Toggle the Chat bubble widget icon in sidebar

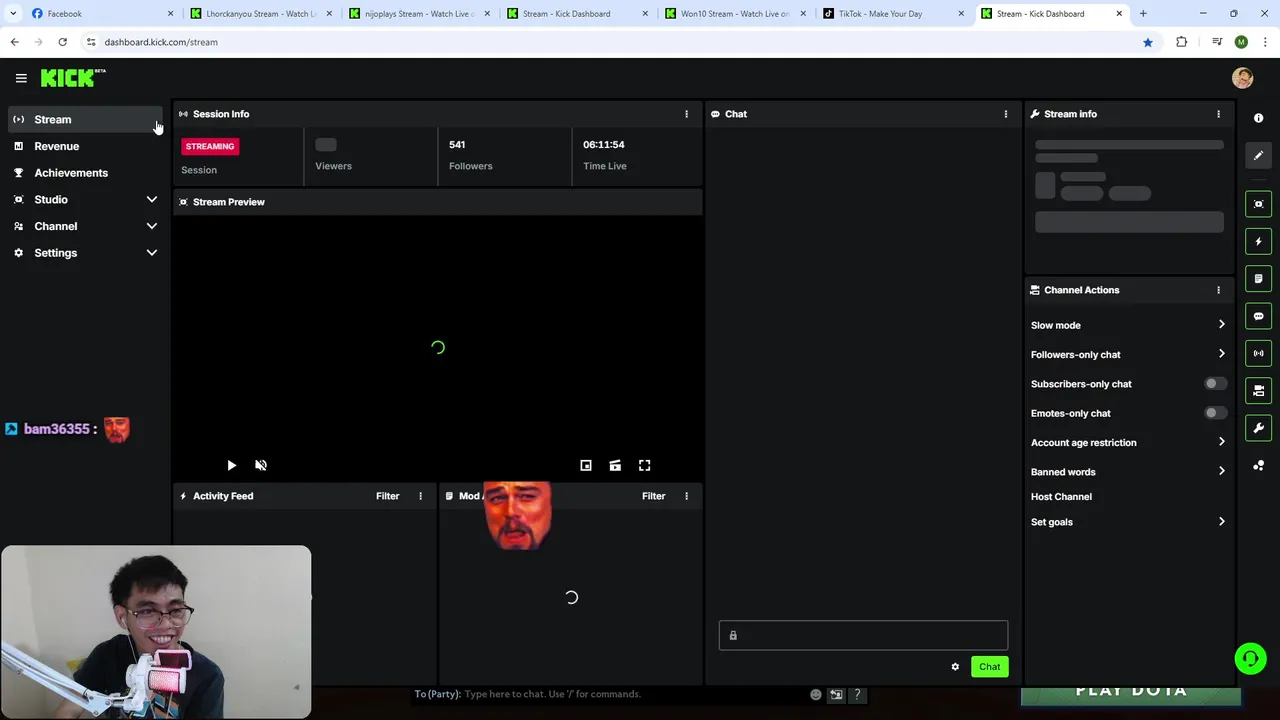[x=1258, y=316]
